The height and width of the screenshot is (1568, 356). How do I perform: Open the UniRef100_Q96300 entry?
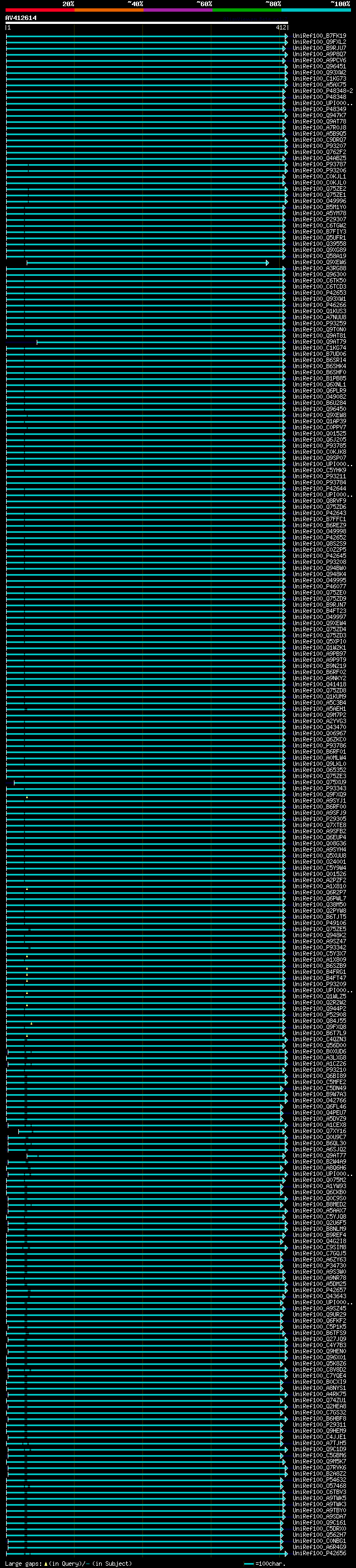319,275
